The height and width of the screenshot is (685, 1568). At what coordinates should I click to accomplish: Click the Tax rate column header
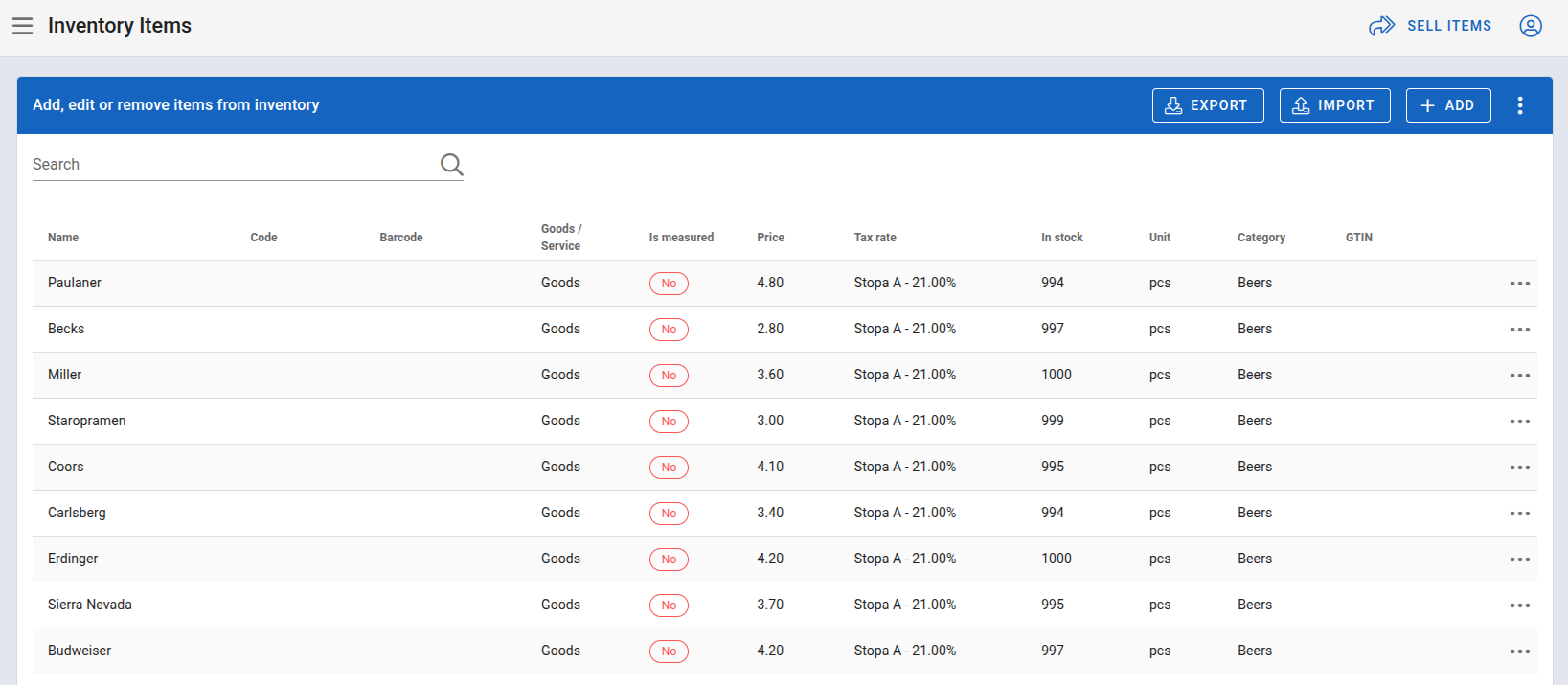point(875,238)
